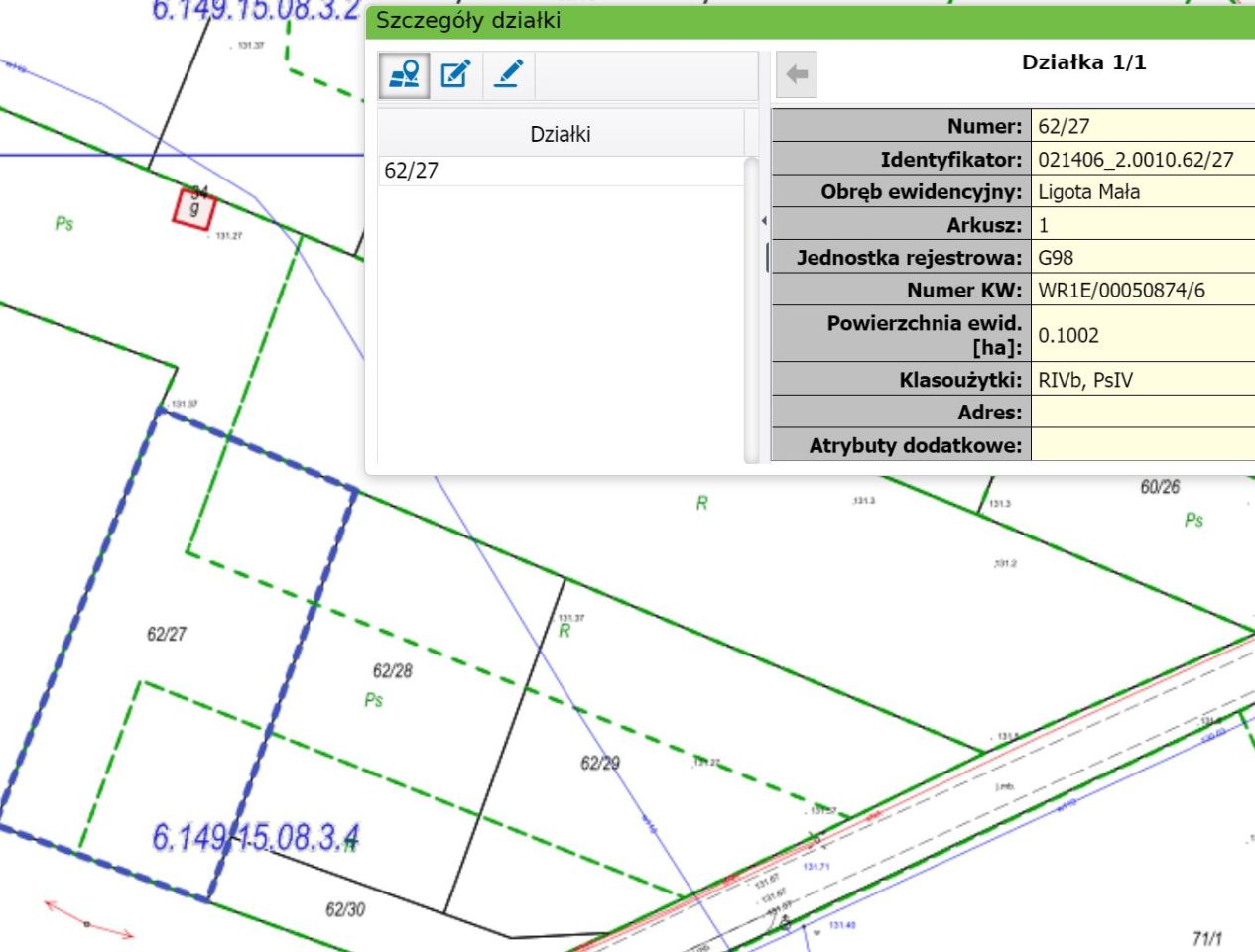Screen dimensions: 1255x952
Task: Click parcel 62/30 label on the map
Action: tap(345, 909)
